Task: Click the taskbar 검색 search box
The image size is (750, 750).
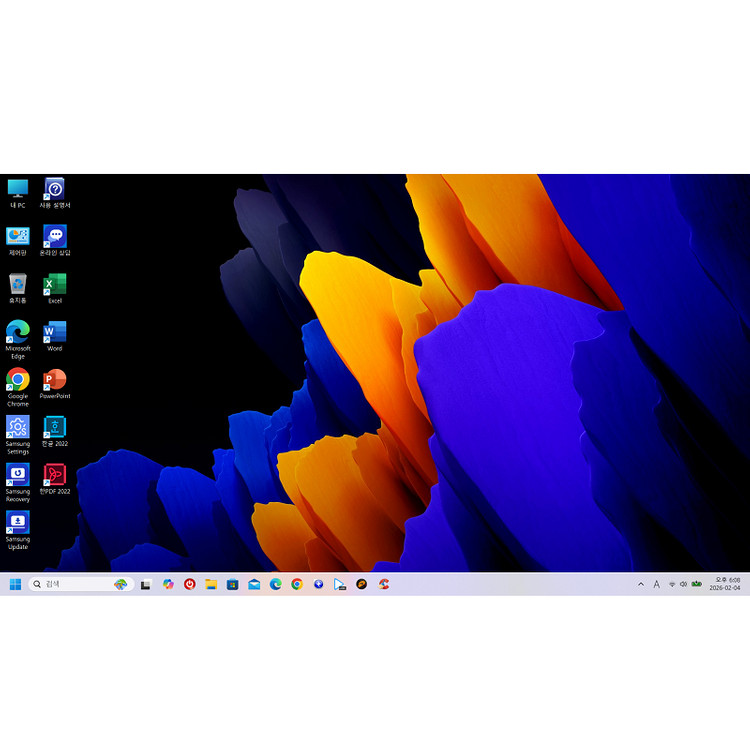Action: tap(75, 584)
